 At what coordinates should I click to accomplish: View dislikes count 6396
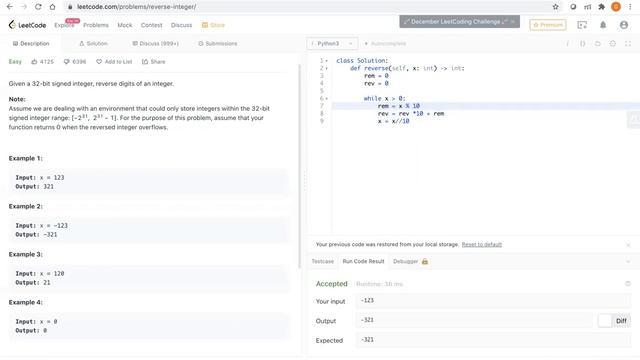75,62
